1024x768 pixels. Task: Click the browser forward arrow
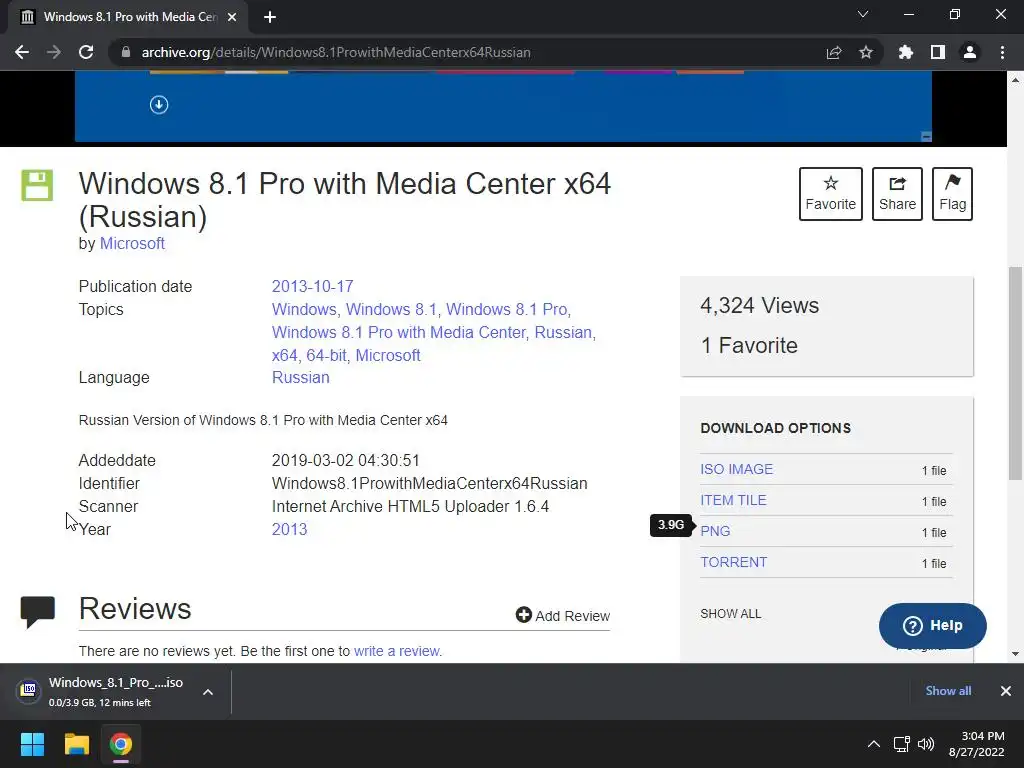point(54,52)
